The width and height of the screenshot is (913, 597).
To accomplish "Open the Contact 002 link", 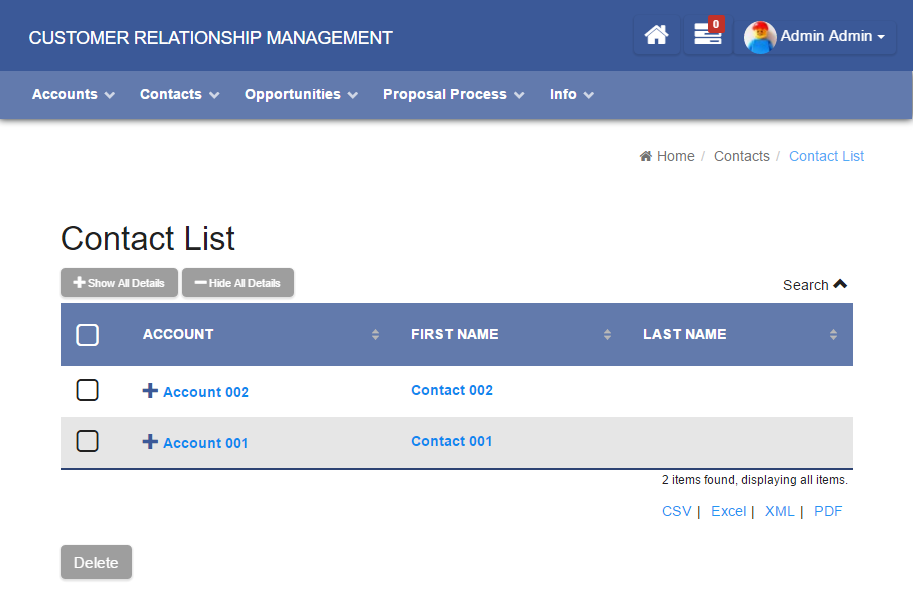I will [452, 390].
